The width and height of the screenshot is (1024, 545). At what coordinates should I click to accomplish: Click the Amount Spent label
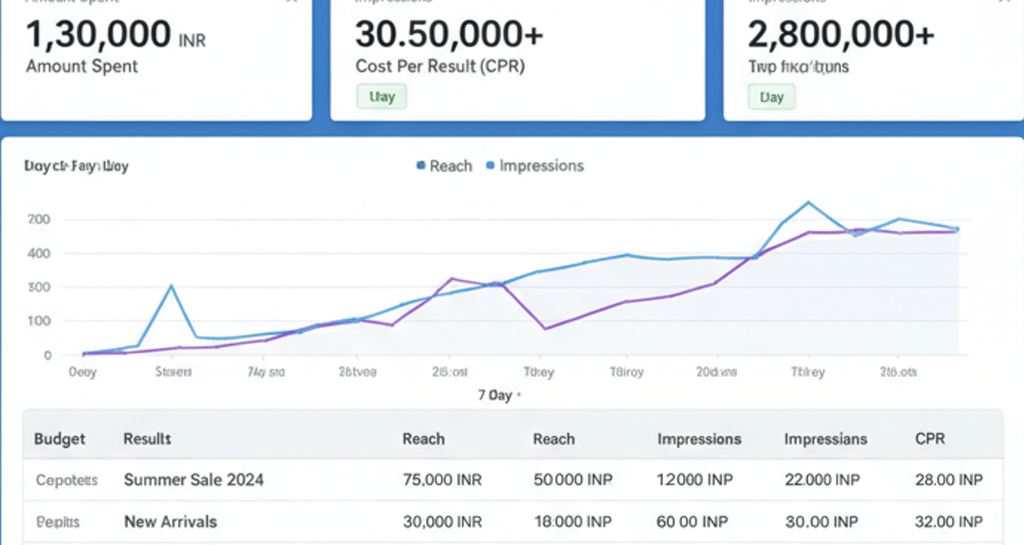coord(82,66)
